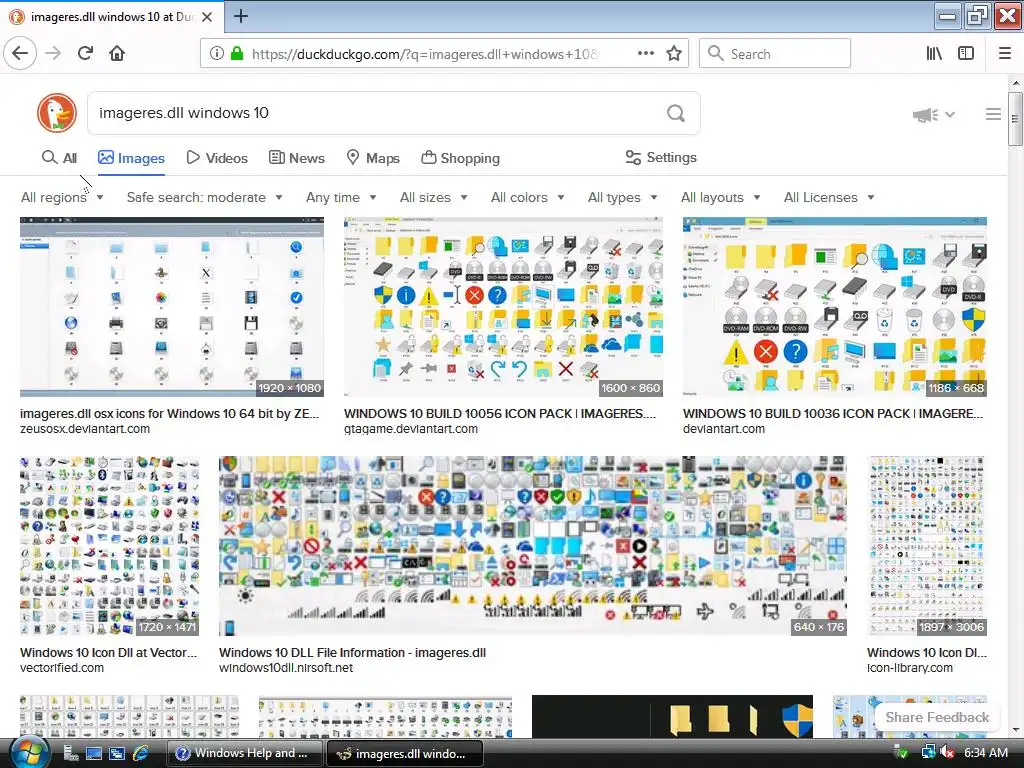Image resolution: width=1024 pixels, height=768 pixels.
Task: Click the Firefox back arrow button
Action: coord(20,54)
